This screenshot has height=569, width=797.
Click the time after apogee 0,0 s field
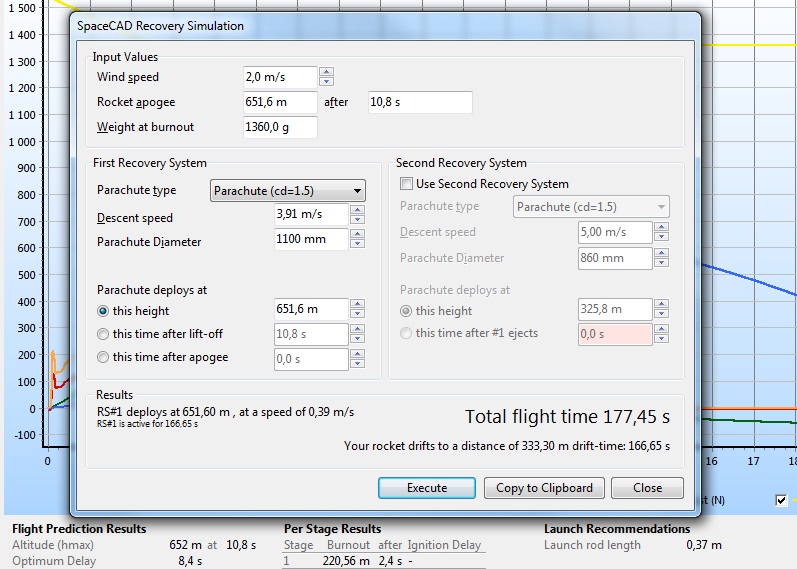point(311,359)
